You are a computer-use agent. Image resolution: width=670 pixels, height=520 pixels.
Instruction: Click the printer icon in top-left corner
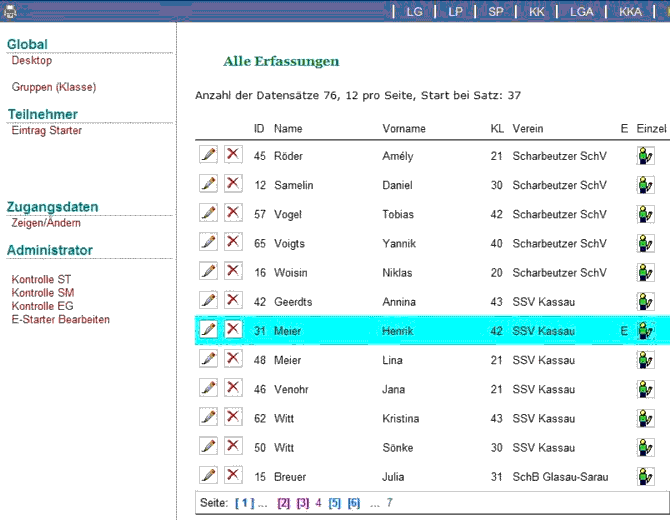point(10,11)
